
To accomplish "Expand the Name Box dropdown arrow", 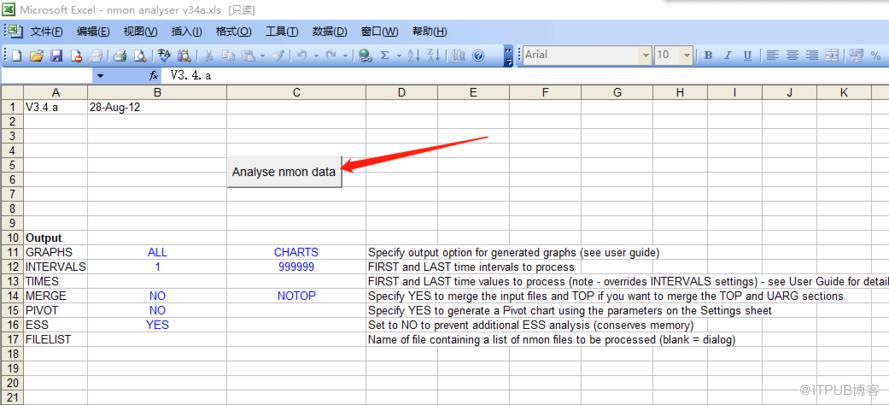I will [100, 75].
